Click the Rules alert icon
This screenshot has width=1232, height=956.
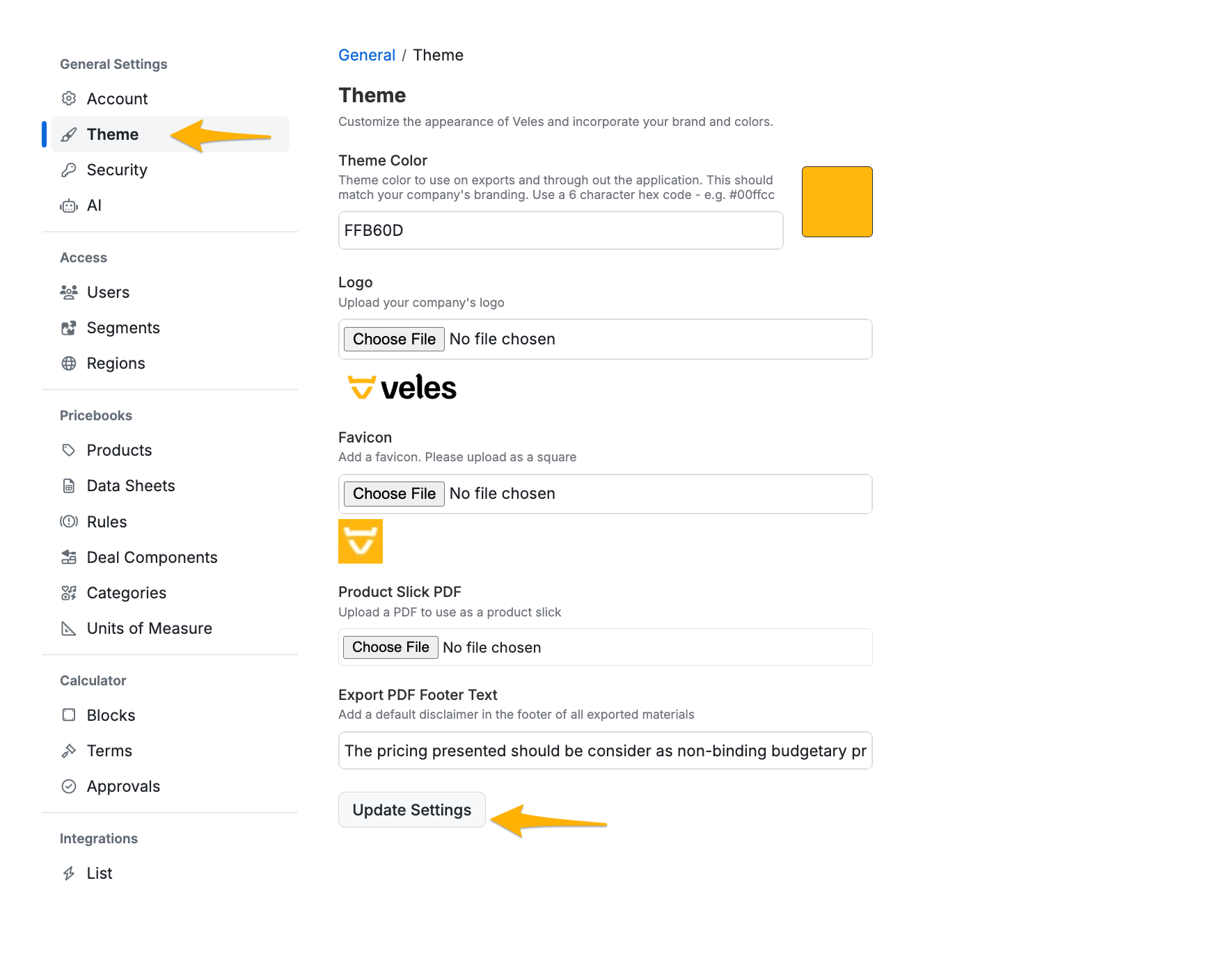[x=69, y=522]
